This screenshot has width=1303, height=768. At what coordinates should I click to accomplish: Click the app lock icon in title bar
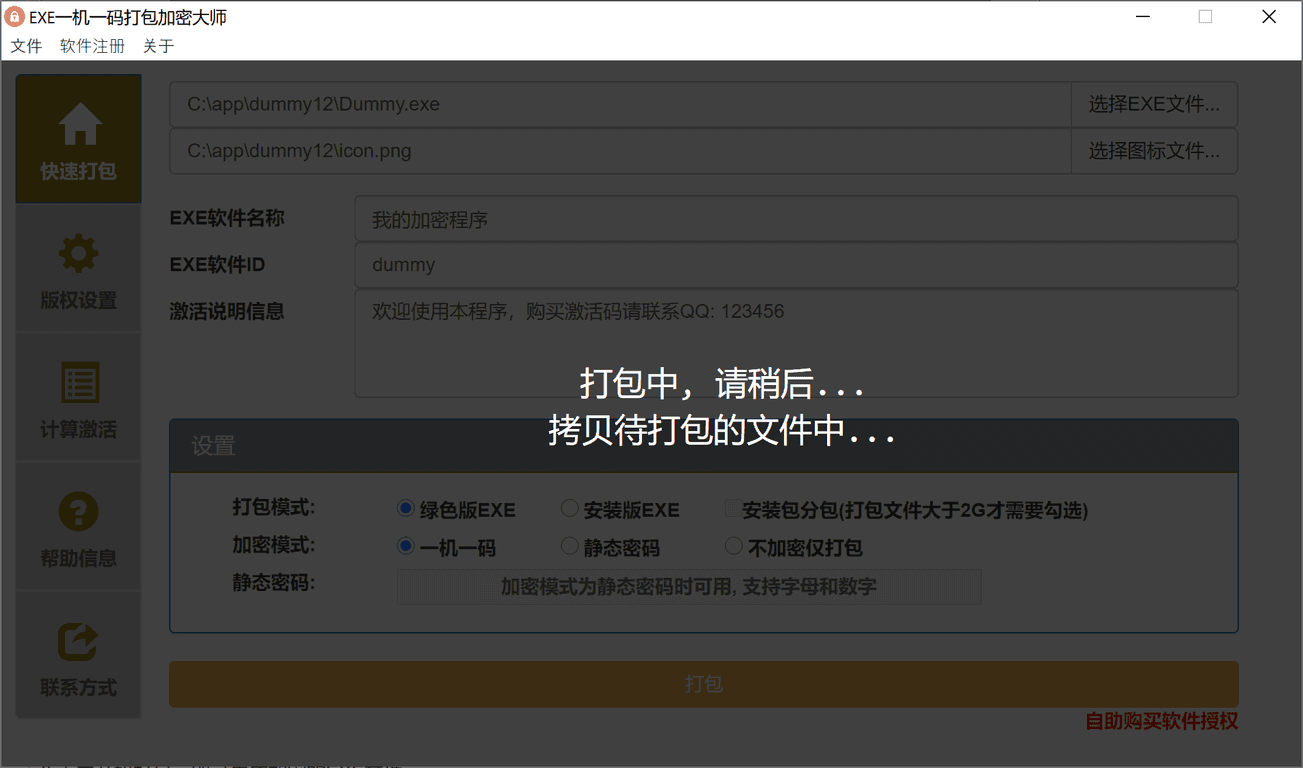pyautogui.click(x=15, y=17)
